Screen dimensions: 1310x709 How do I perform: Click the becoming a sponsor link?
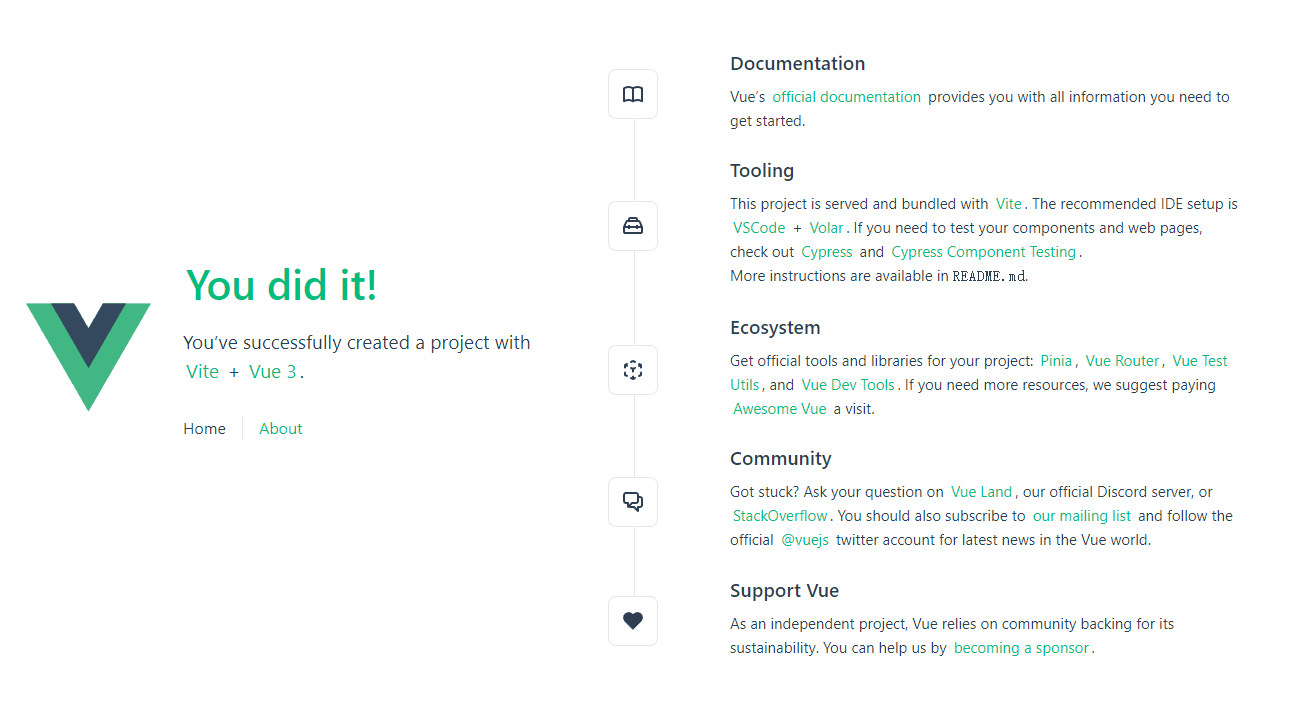pos(1021,648)
